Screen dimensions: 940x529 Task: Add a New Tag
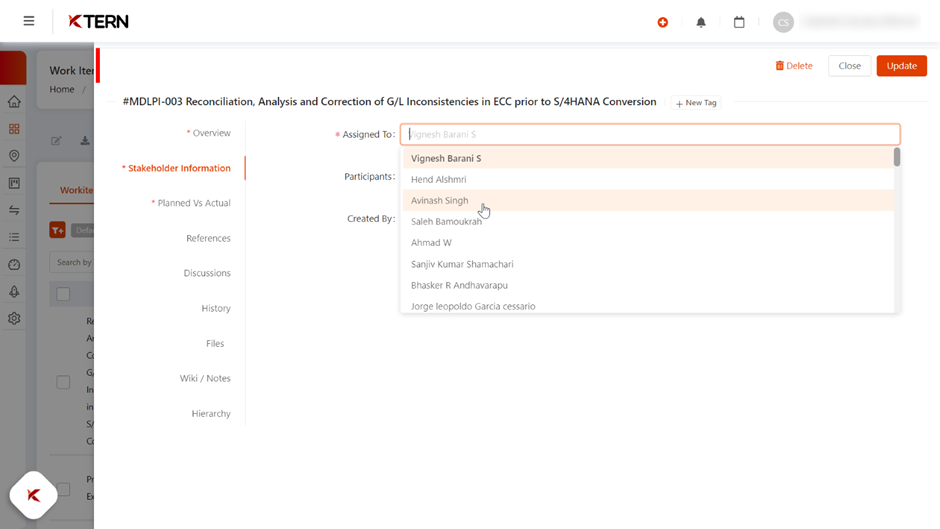click(x=696, y=103)
